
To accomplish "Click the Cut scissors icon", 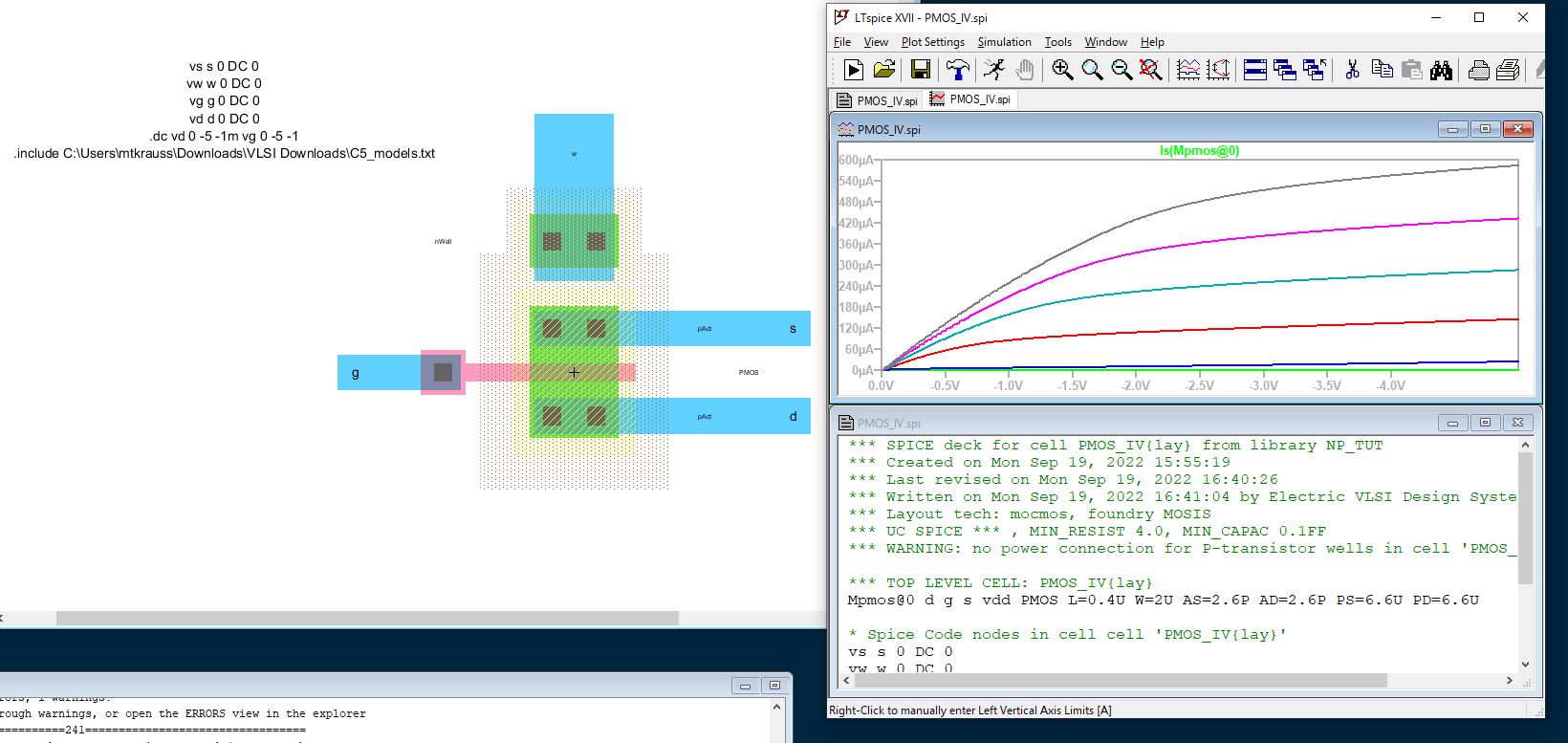I will click(1352, 70).
